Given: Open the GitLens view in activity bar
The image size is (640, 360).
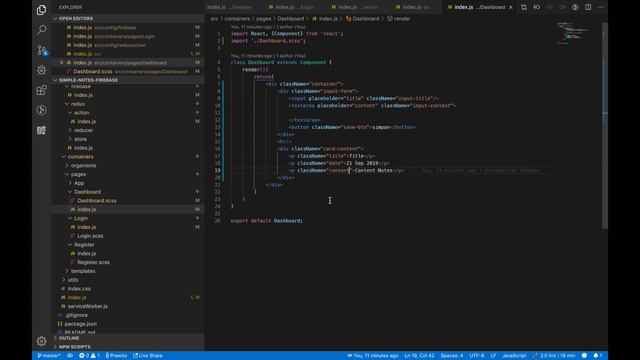Looking at the screenshot, I should click(41, 110).
